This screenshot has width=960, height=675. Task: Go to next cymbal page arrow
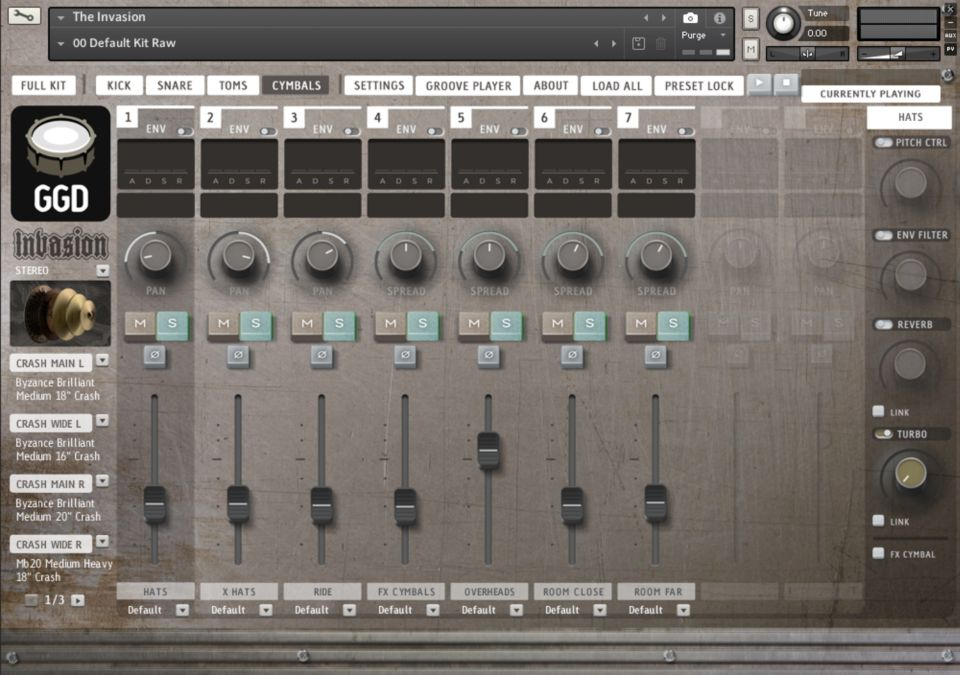pyautogui.click(x=78, y=600)
